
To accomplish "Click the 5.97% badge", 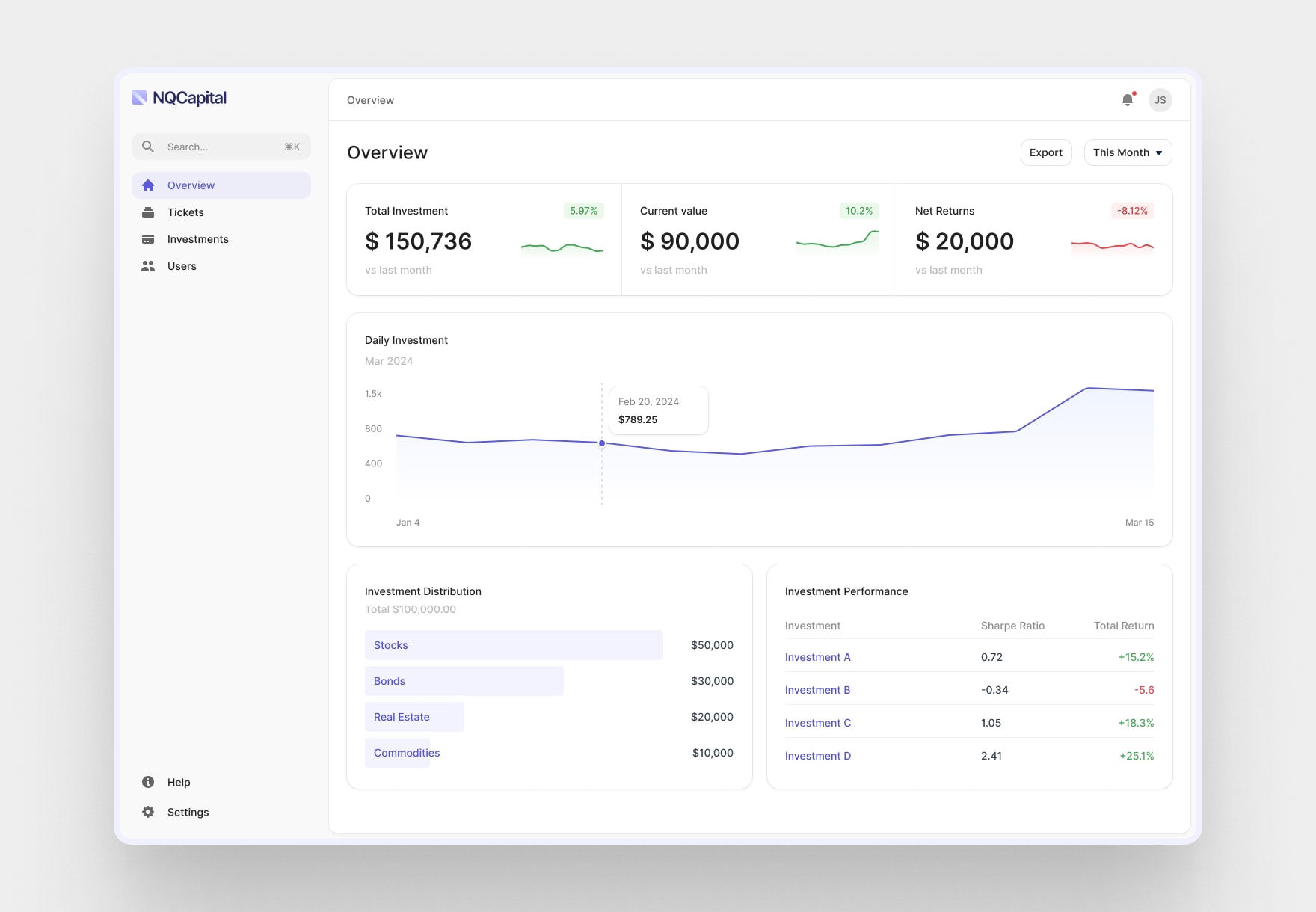I will tap(583, 211).
